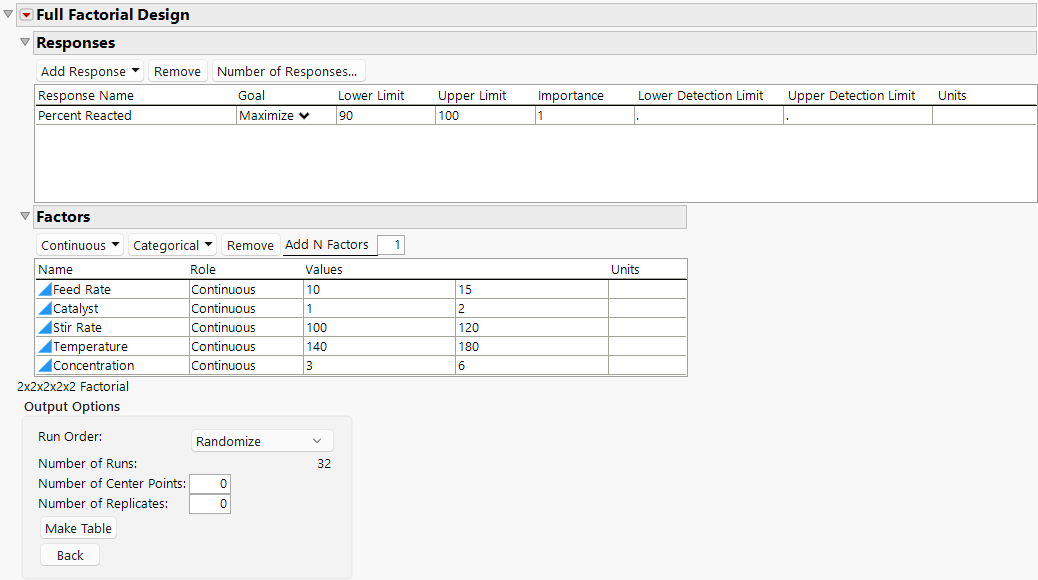Click Remove in the Responses toolbar
This screenshot has height=580, width=1038.
click(177, 71)
